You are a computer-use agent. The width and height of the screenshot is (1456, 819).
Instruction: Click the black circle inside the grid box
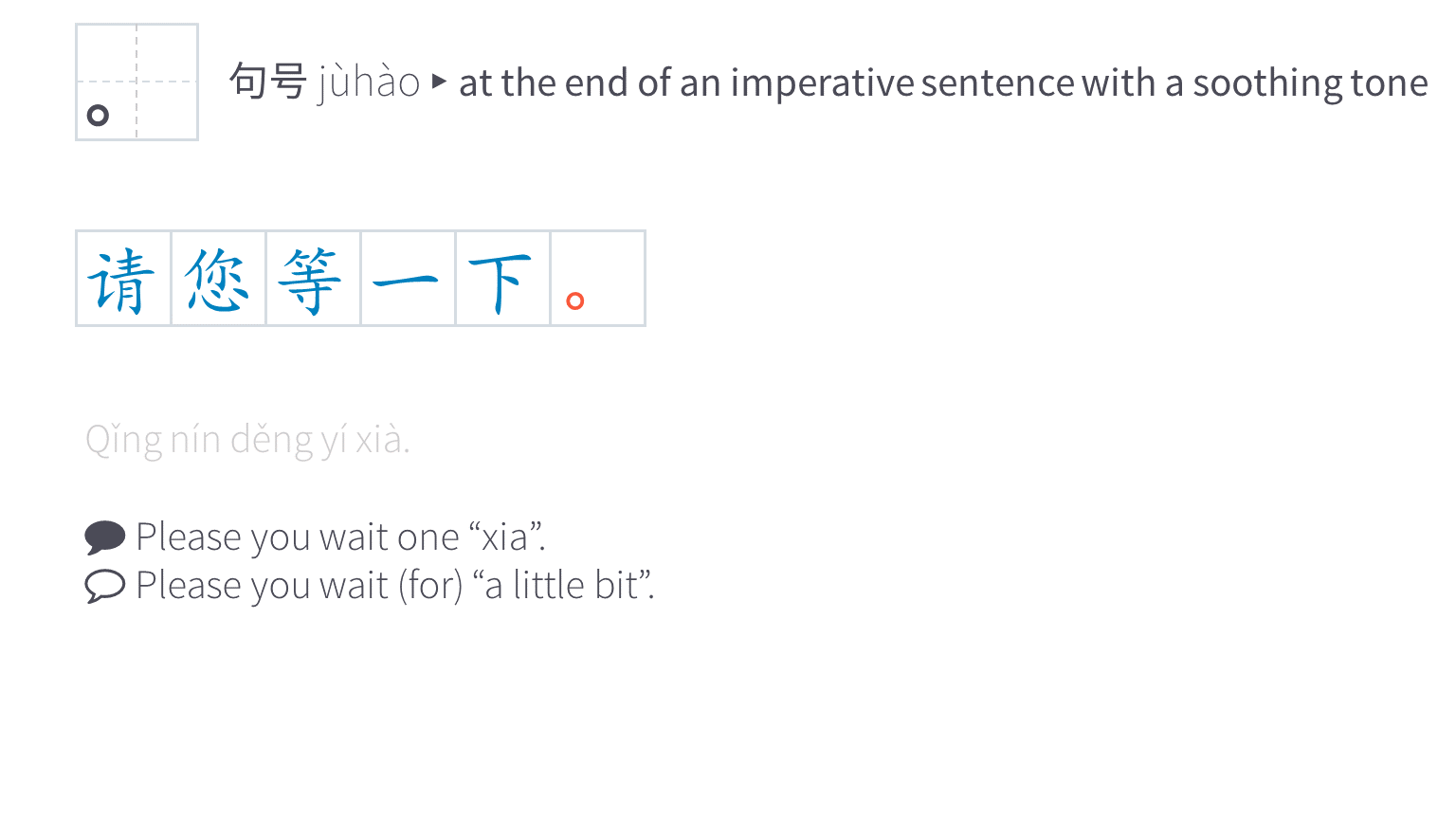click(98, 116)
